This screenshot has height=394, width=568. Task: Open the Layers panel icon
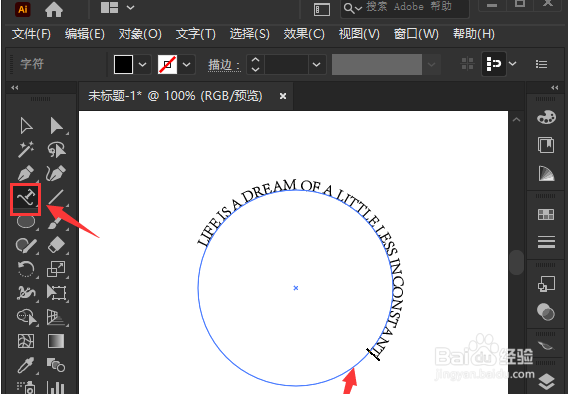click(x=546, y=382)
